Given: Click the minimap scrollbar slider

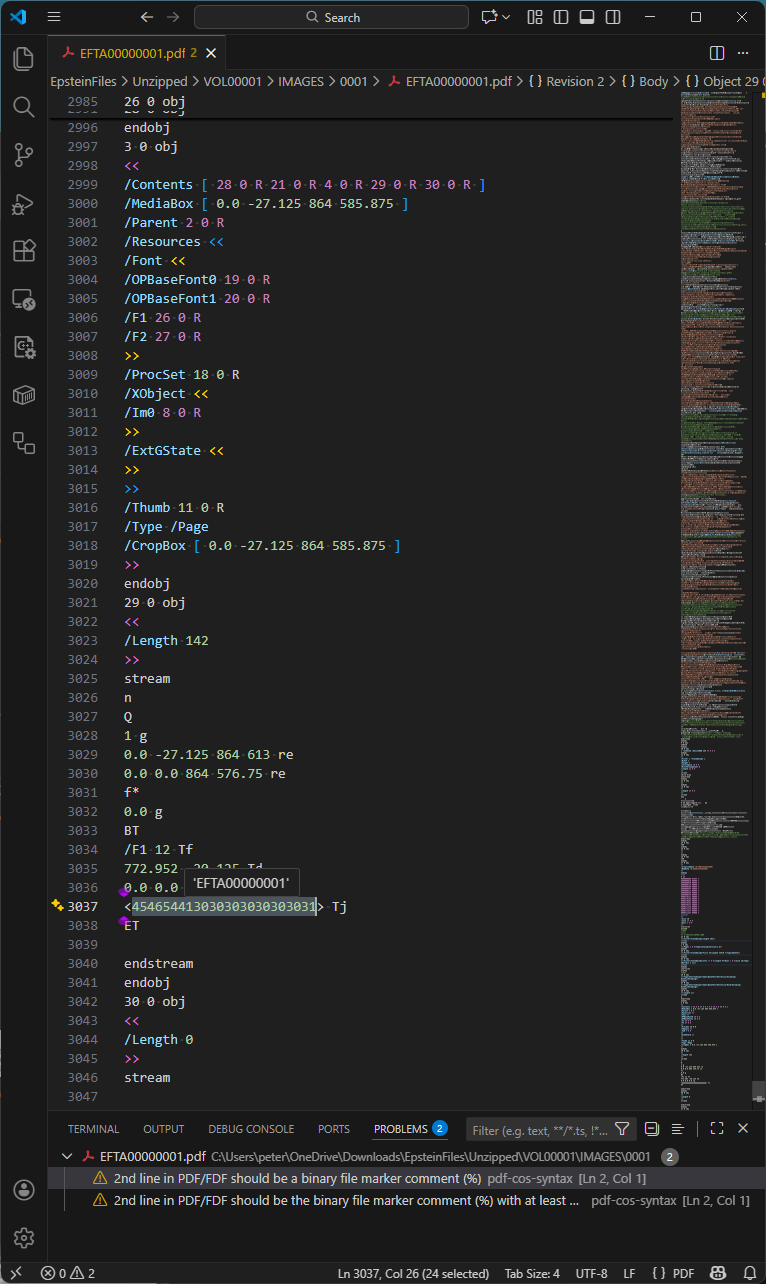Looking at the screenshot, I should 759,1092.
